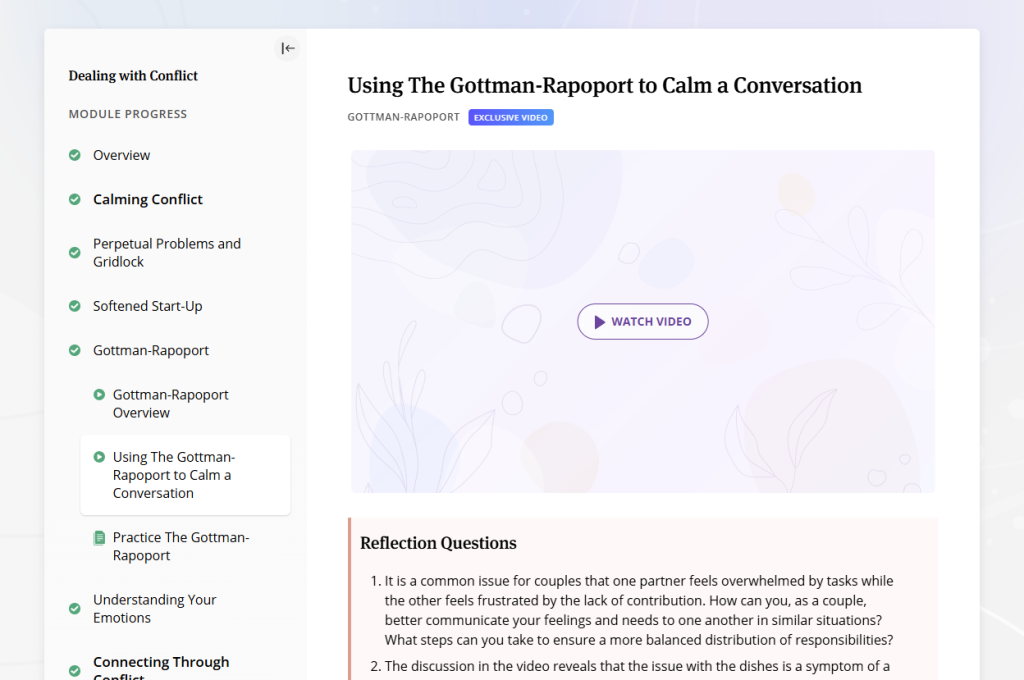This screenshot has width=1024, height=680.
Task: Click the play icon beside the current lesson
Action: [98, 456]
